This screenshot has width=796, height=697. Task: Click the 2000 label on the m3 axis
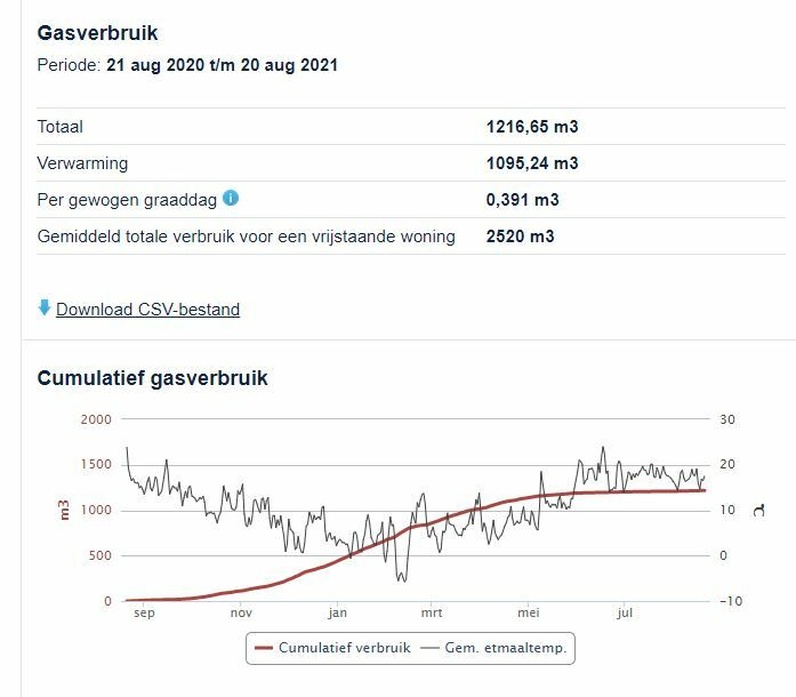[x=96, y=419]
